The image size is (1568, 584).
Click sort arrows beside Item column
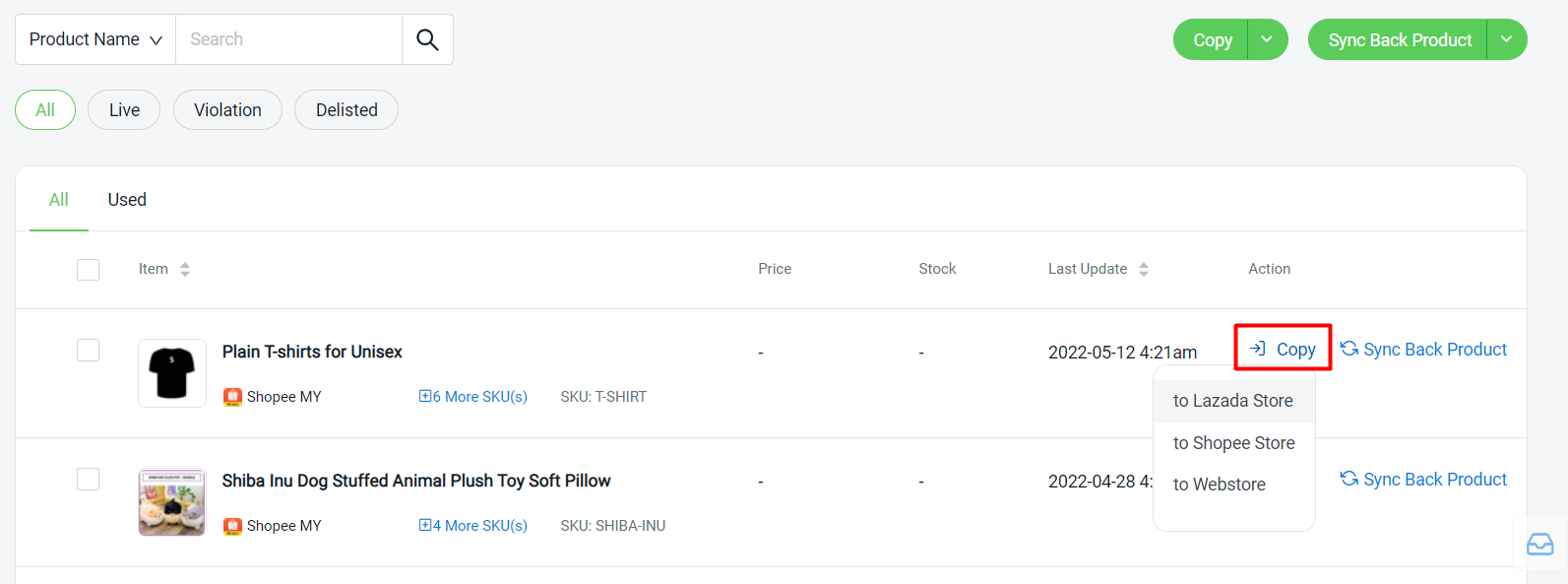click(185, 269)
